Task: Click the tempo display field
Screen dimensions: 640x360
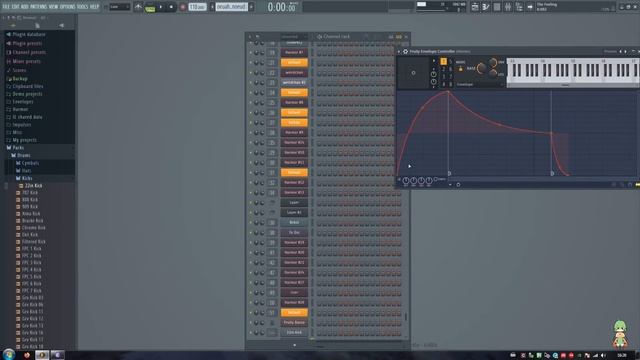Action: [198, 7]
